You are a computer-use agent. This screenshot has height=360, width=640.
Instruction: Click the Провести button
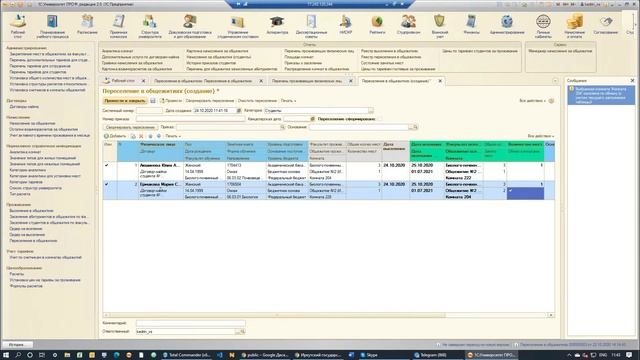pyautogui.click(x=171, y=100)
